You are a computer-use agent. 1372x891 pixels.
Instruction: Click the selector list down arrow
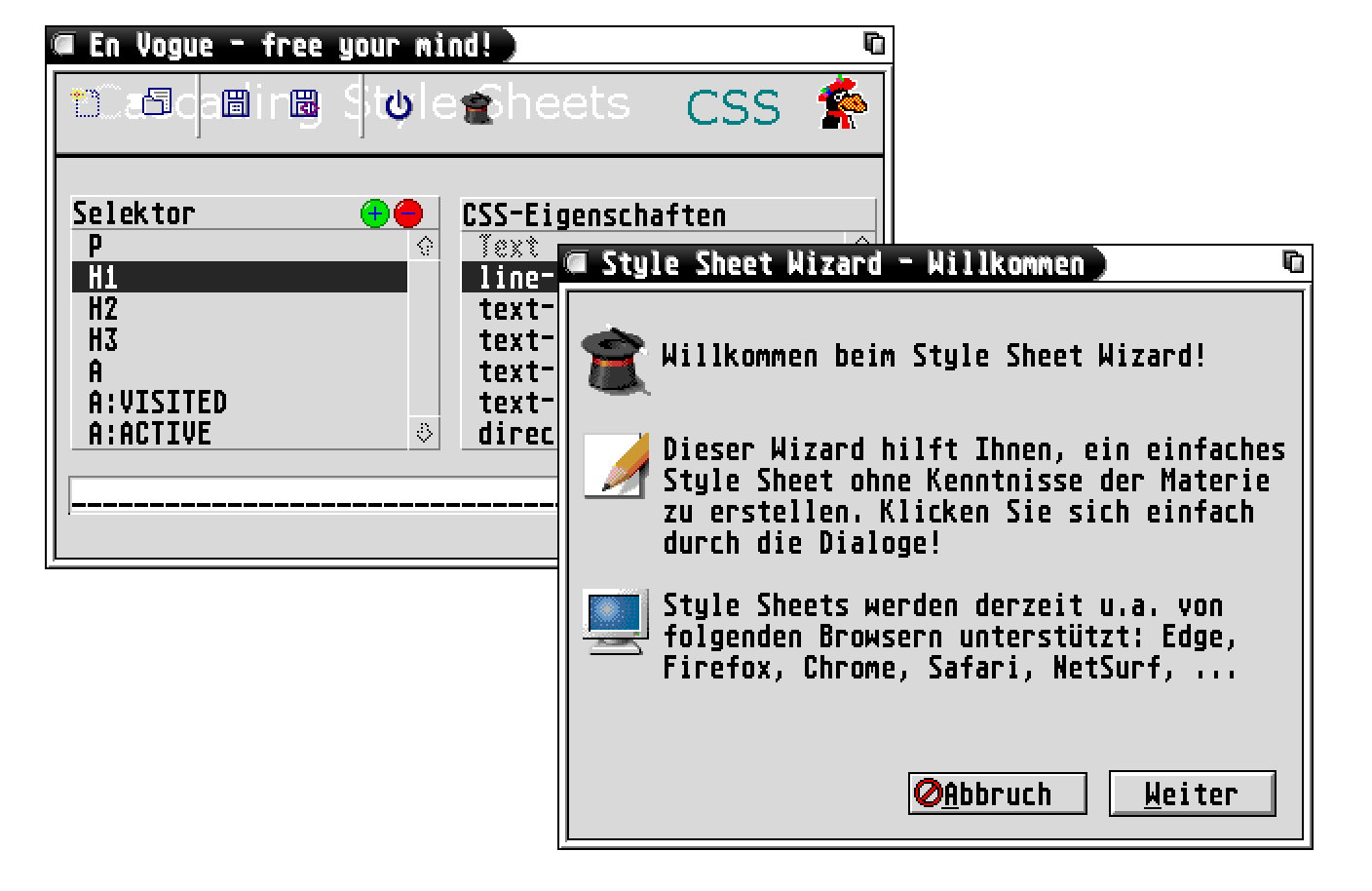424,433
